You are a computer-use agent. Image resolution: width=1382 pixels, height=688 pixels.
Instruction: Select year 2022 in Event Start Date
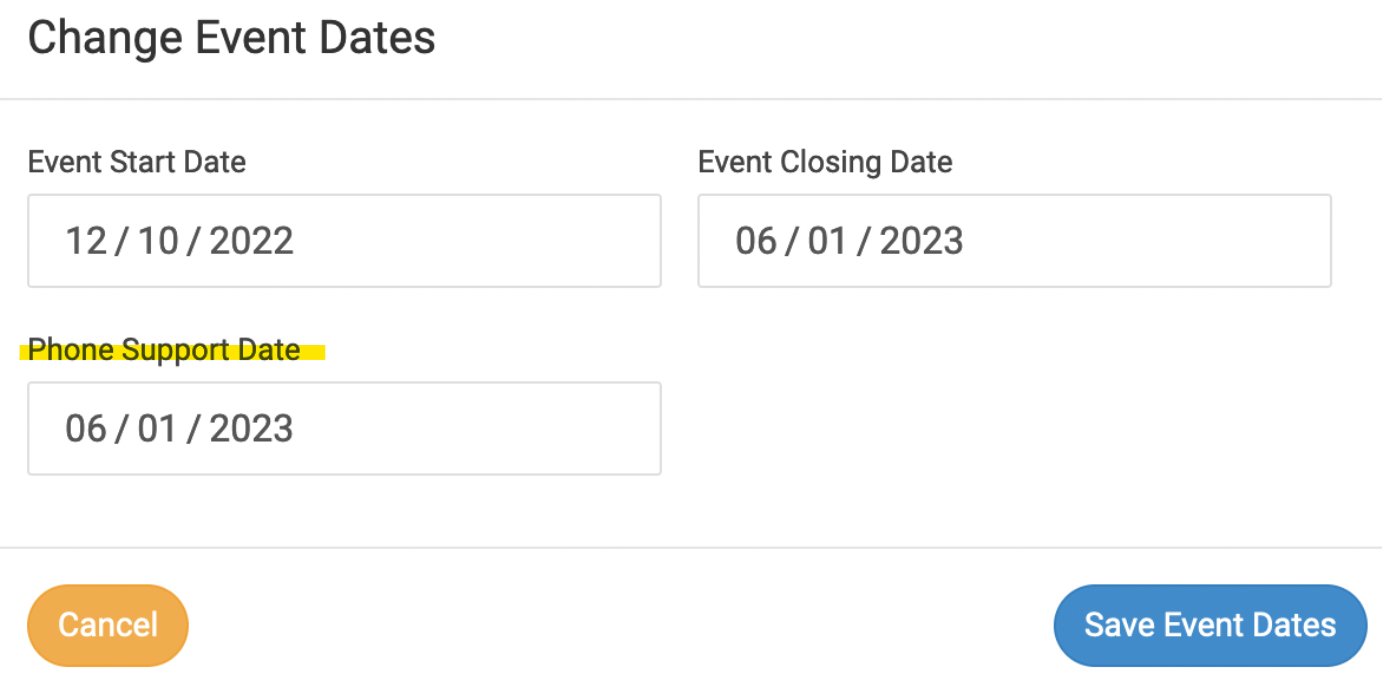251,241
